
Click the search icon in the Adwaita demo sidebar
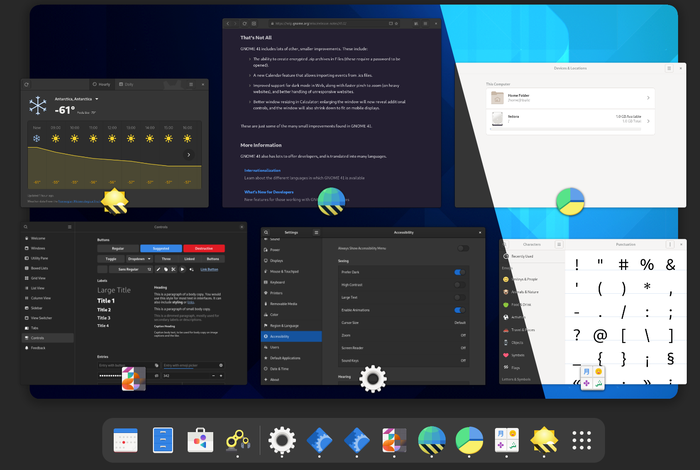(x=26, y=227)
